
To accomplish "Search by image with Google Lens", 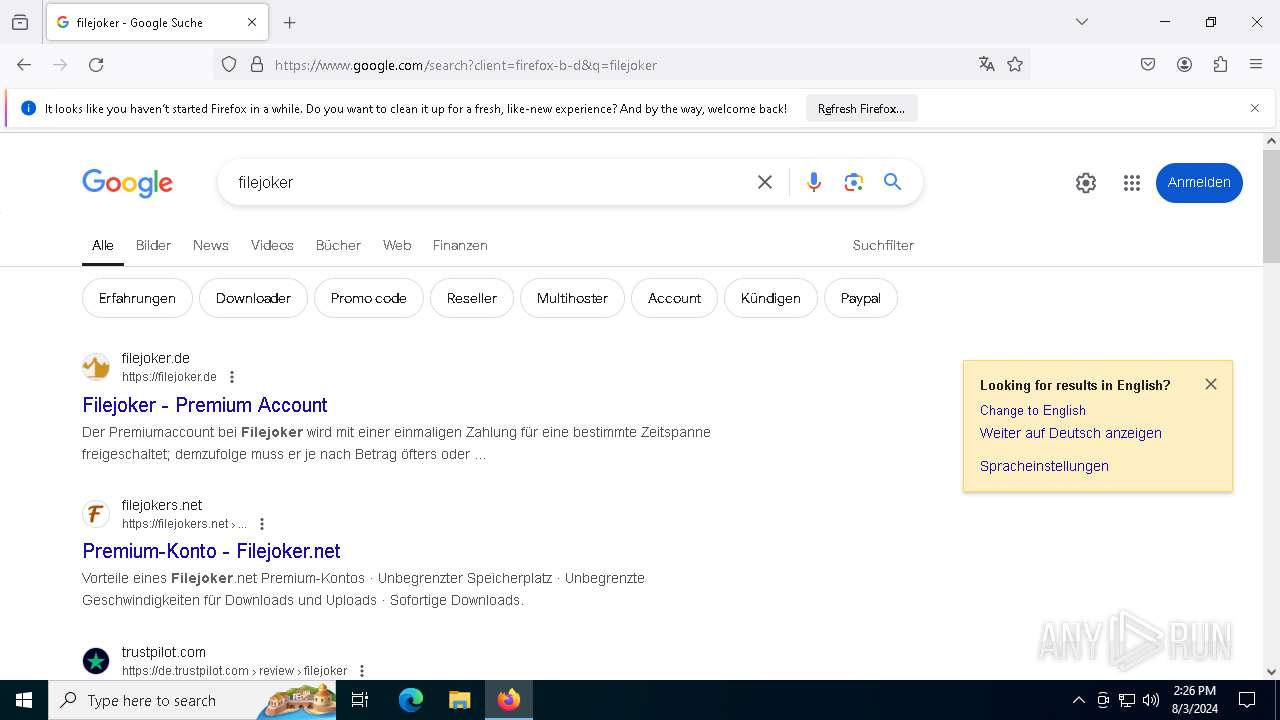I will (853, 182).
